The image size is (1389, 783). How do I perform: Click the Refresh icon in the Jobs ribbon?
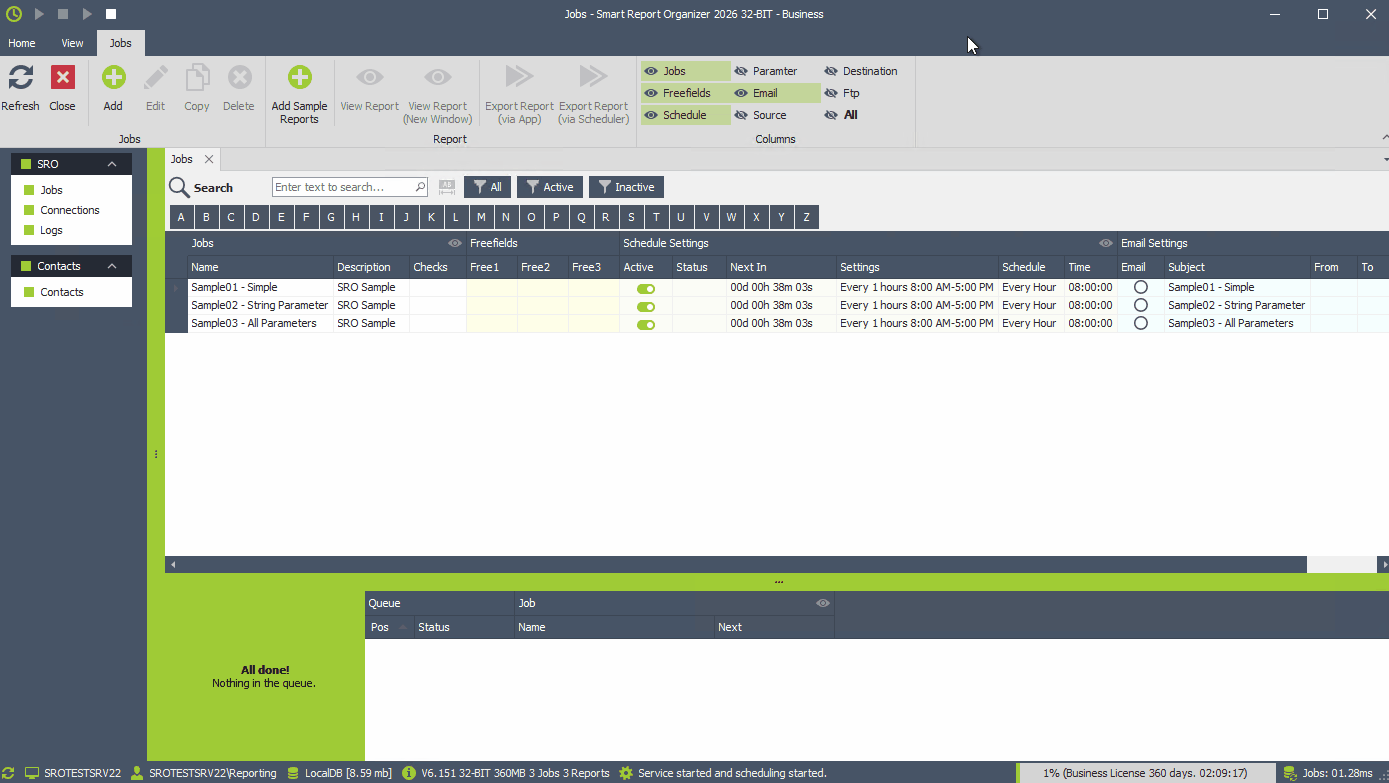point(20,78)
